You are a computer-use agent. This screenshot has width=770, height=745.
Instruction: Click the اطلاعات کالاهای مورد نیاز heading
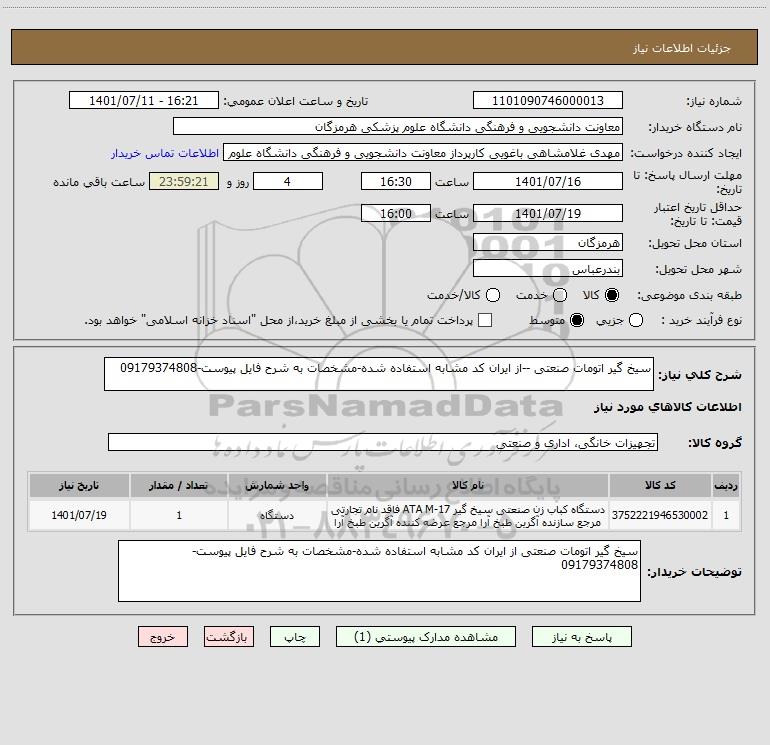pyautogui.click(x=667, y=407)
